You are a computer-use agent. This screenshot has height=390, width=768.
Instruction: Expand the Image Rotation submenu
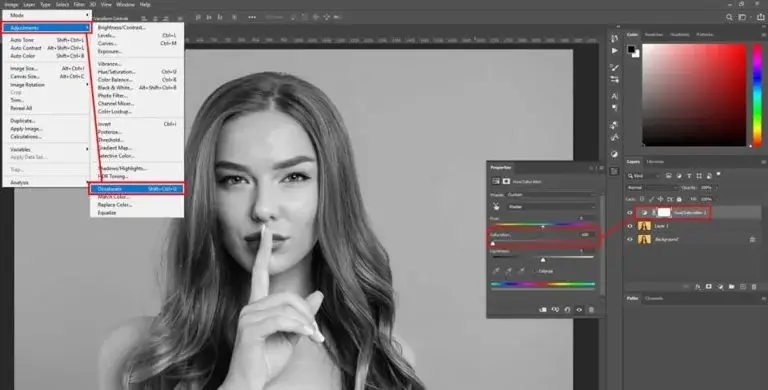pos(47,85)
